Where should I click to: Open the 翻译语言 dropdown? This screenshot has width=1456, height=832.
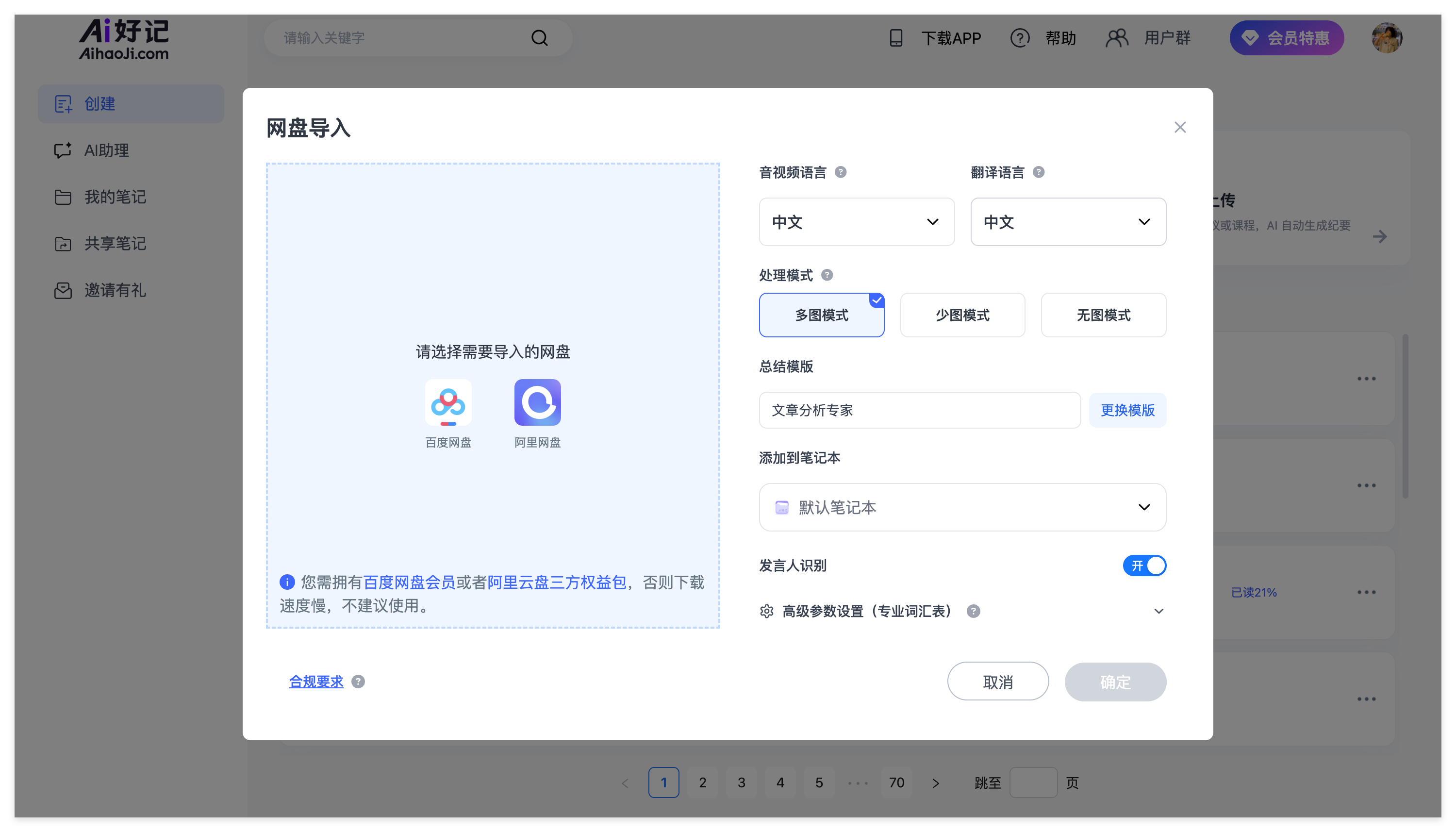[1068, 222]
